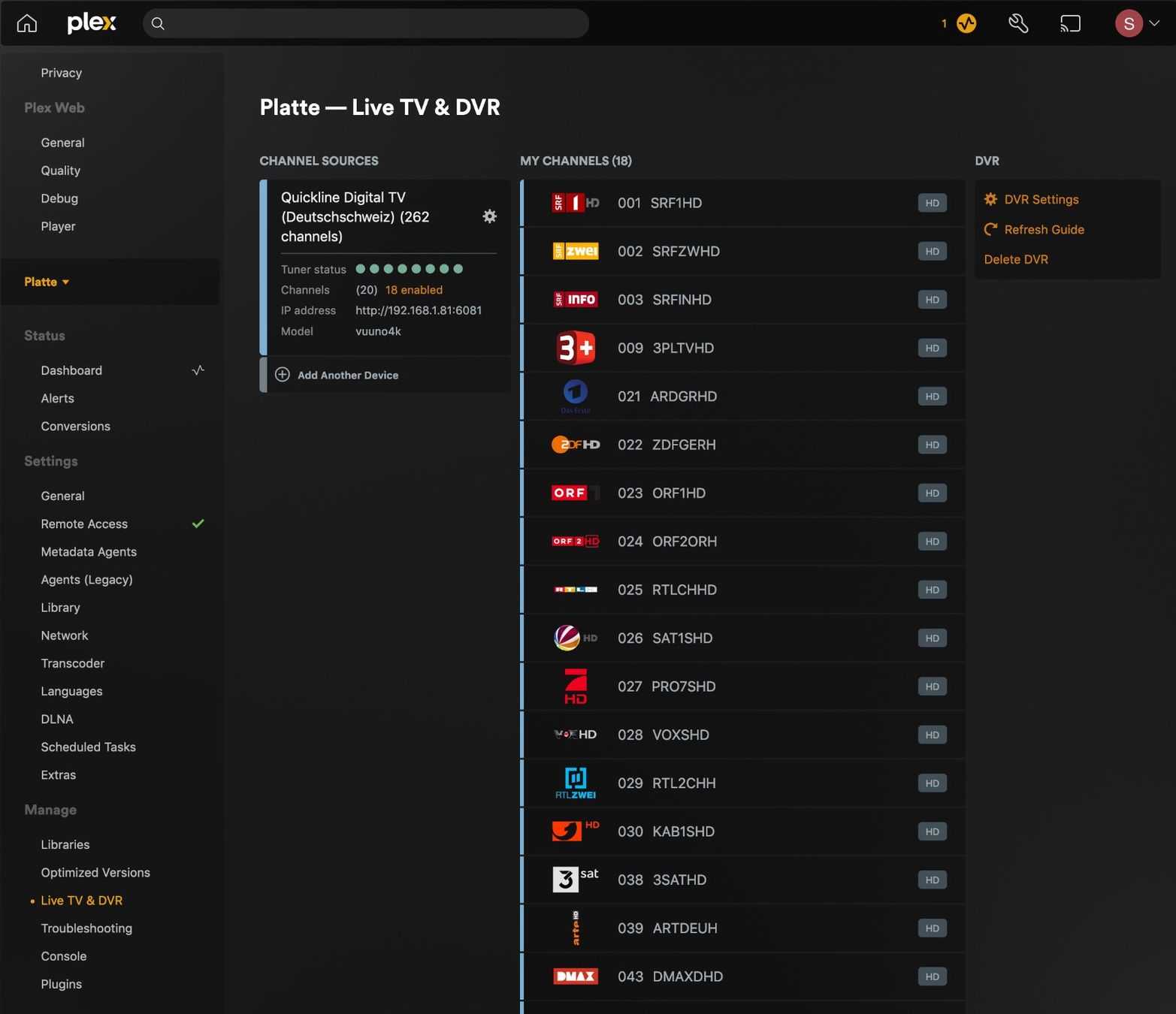Click the Das Erste channel logo

pyautogui.click(x=576, y=397)
